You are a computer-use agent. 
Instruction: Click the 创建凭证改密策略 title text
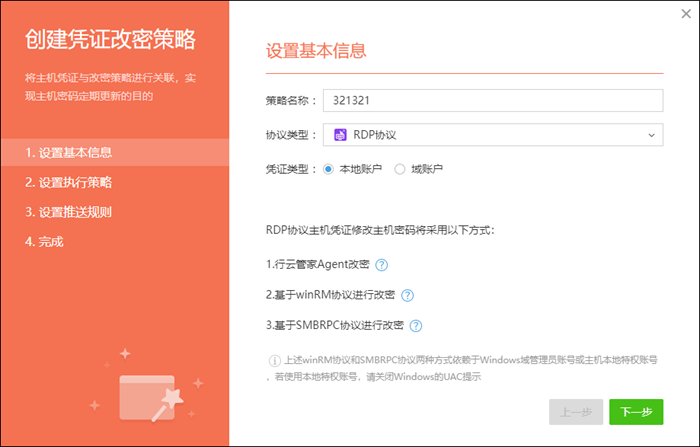coord(110,41)
